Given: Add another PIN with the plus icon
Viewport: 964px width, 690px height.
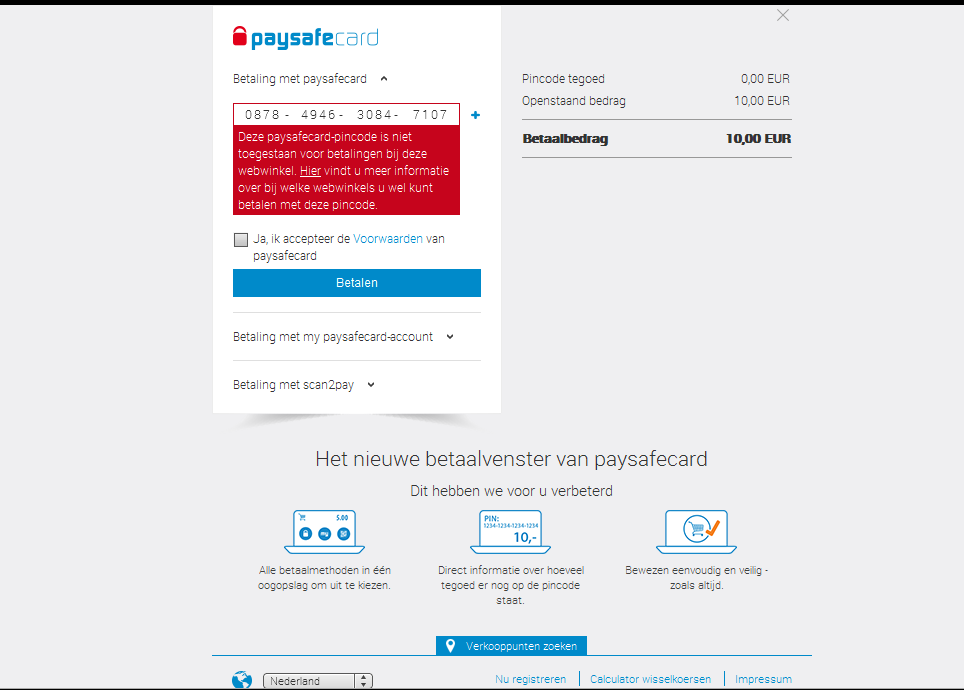Looking at the screenshot, I should click(475, 115).
